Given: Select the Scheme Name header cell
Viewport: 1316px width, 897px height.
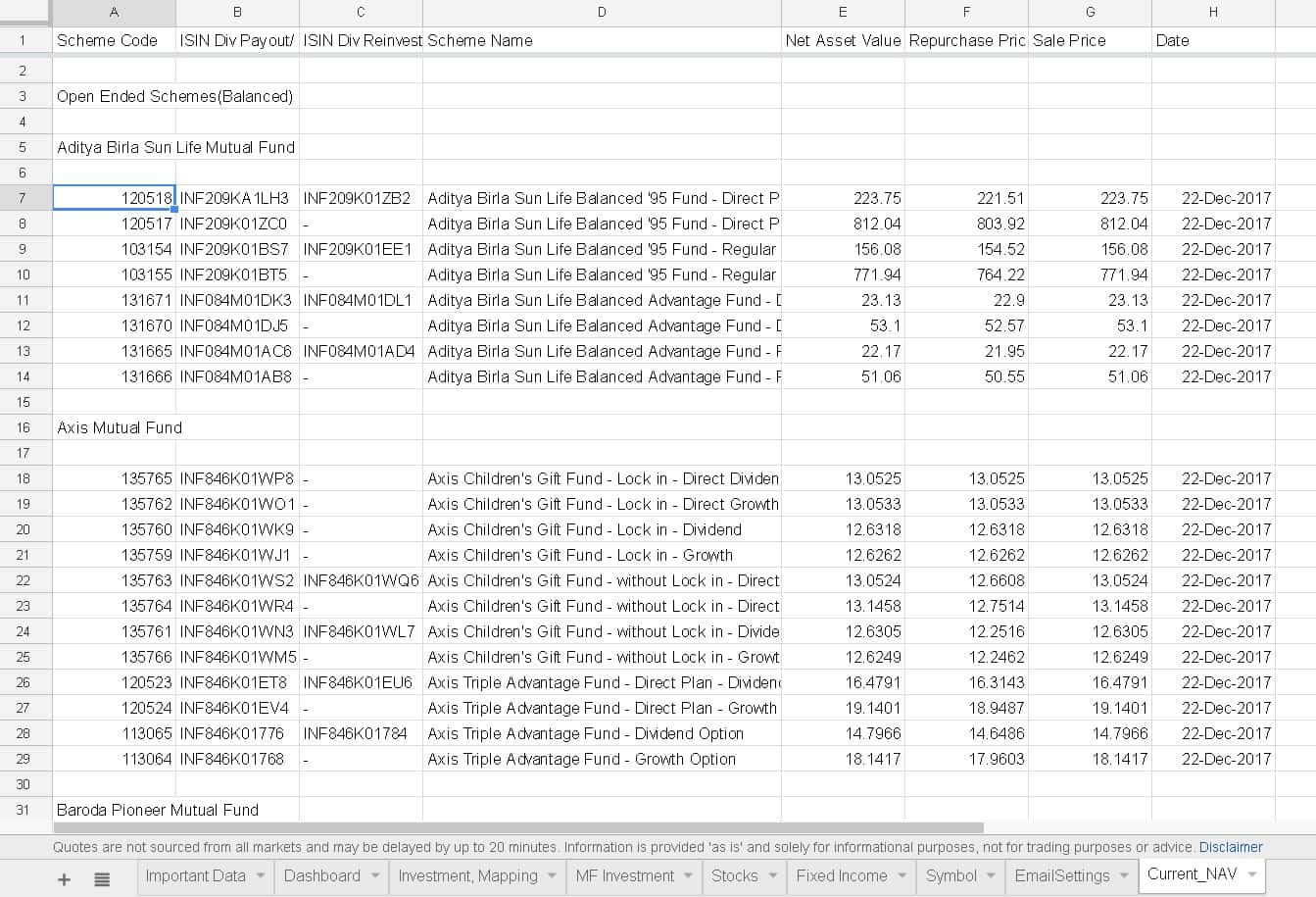Looking at the screenshot, I should click(x=602, y=41).
